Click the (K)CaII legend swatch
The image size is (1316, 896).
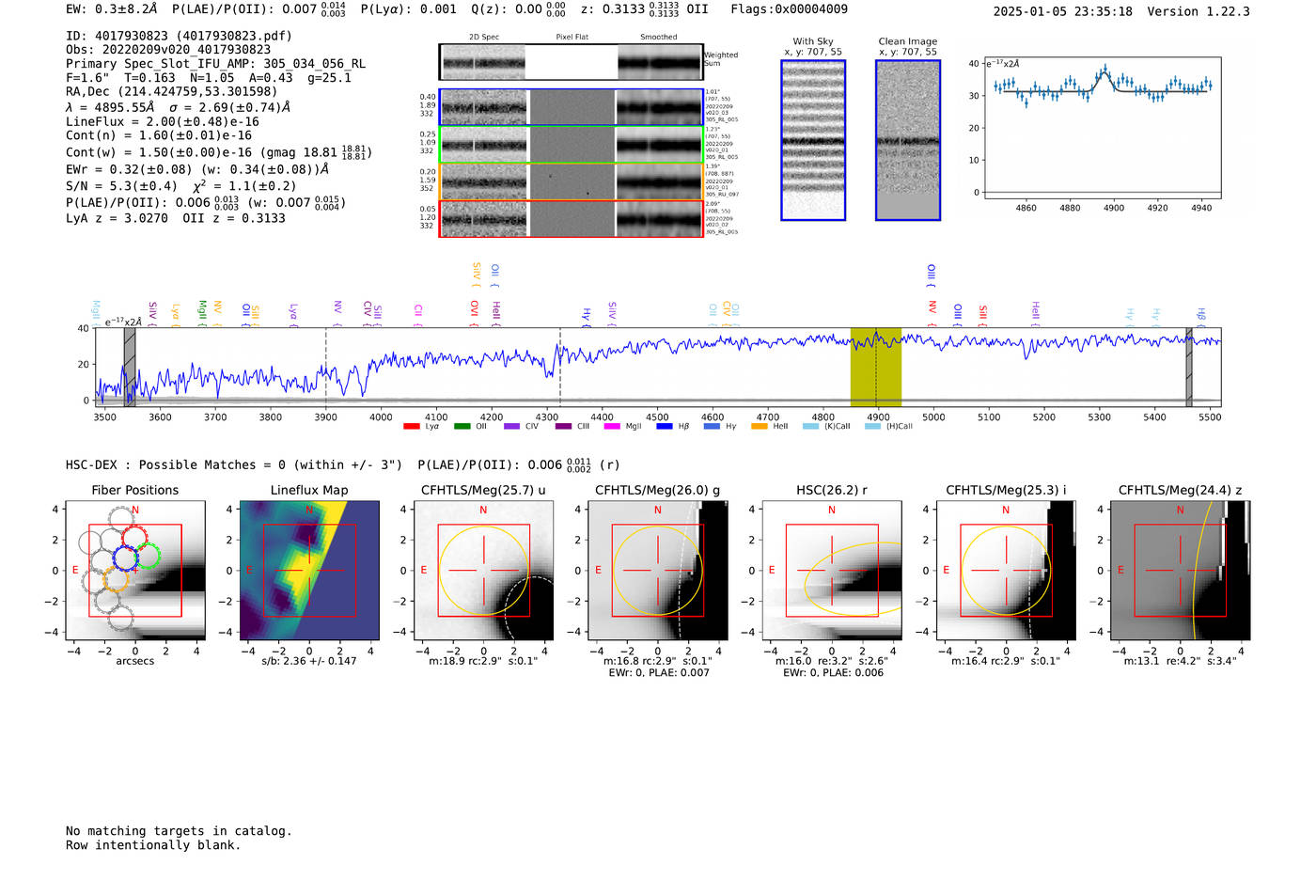[x=810, y=426]
